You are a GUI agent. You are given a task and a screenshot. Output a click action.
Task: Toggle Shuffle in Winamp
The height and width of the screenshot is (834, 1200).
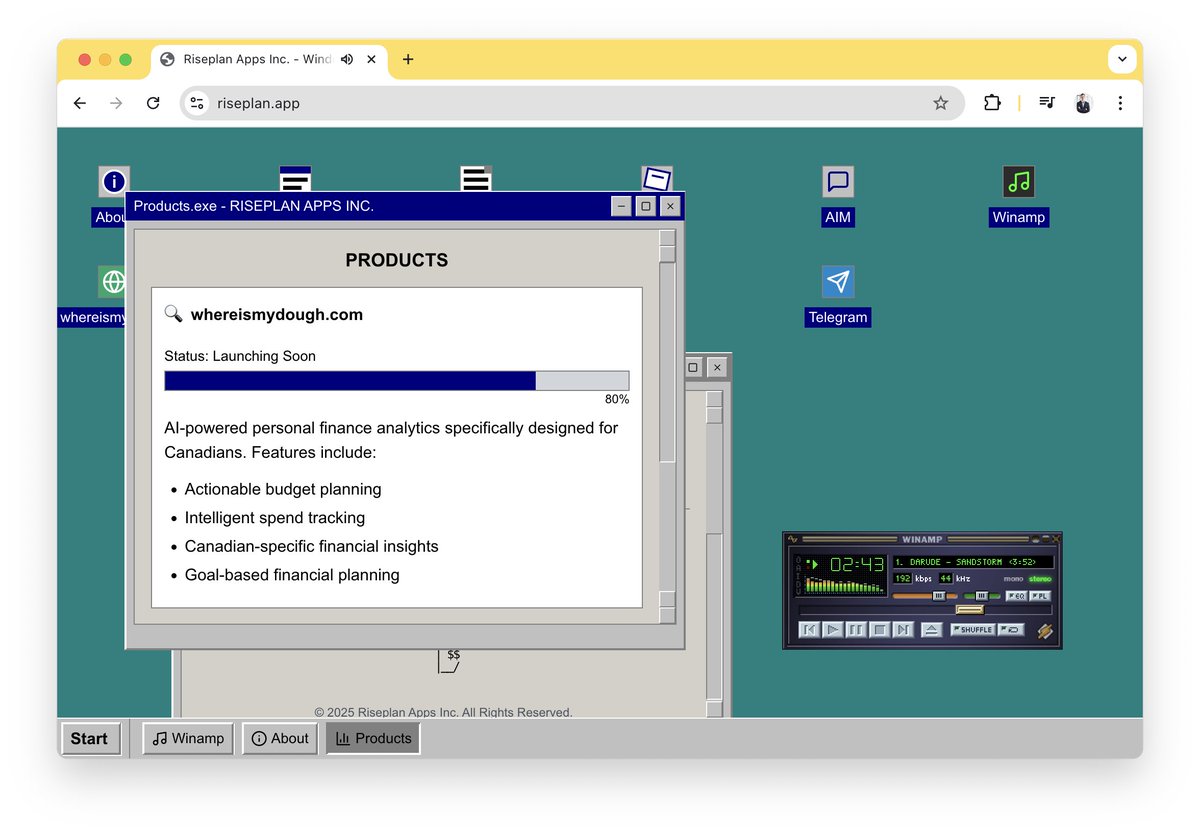973,630
